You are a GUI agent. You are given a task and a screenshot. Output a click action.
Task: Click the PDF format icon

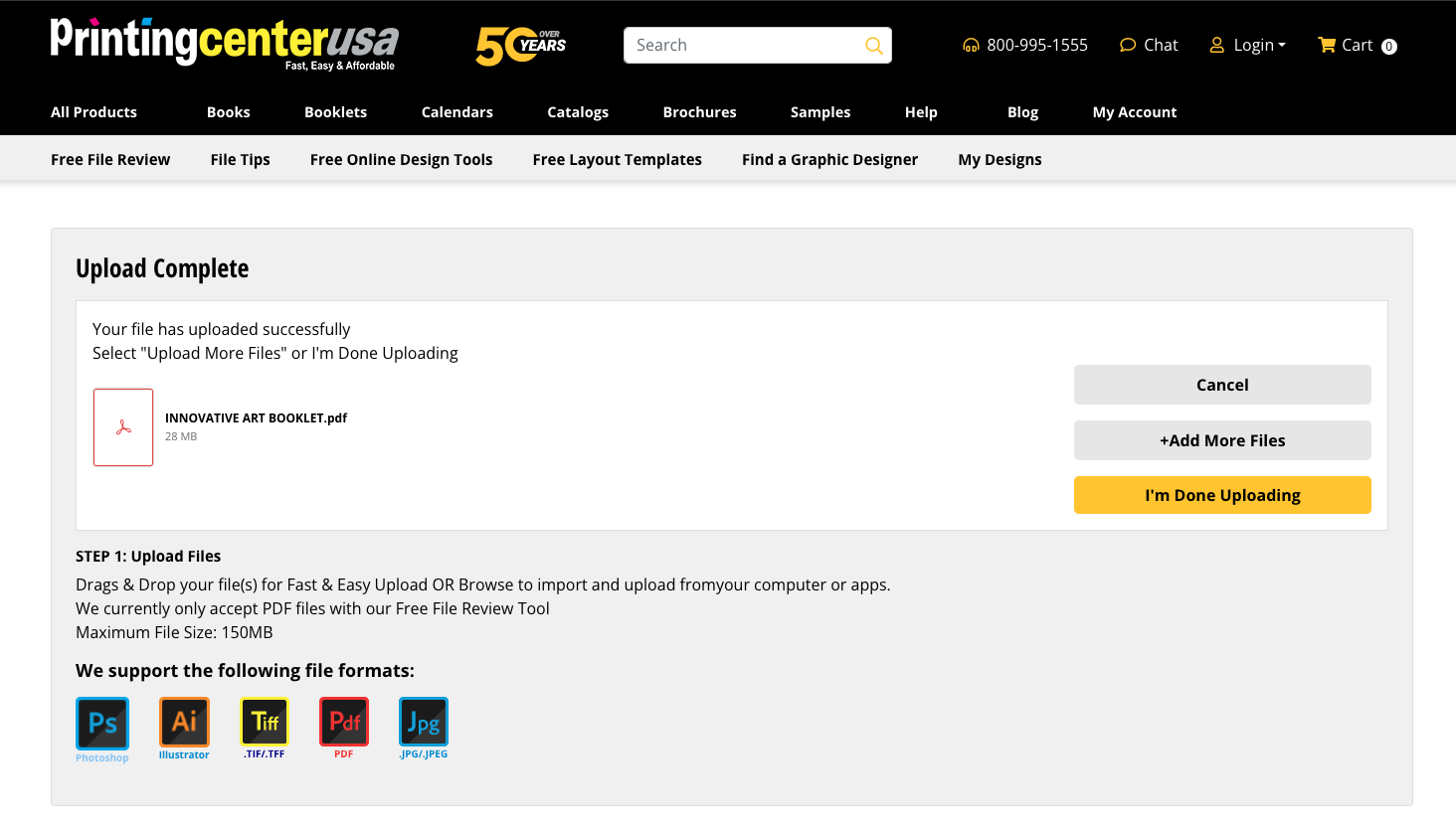[344, 722]
